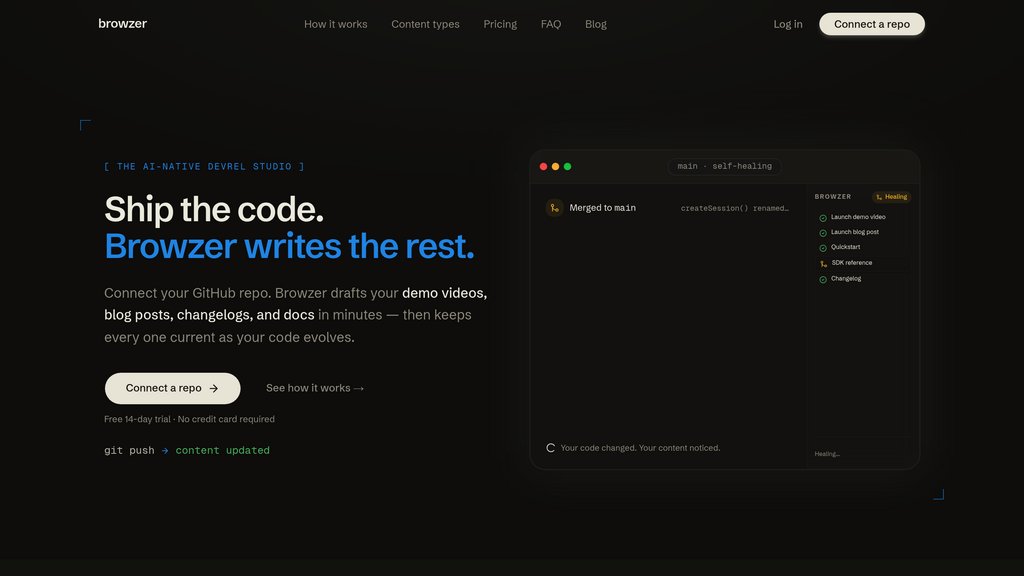Open the How it works nav link
The height and width of the screenshot is (576, 1024).
click(336, 24)
